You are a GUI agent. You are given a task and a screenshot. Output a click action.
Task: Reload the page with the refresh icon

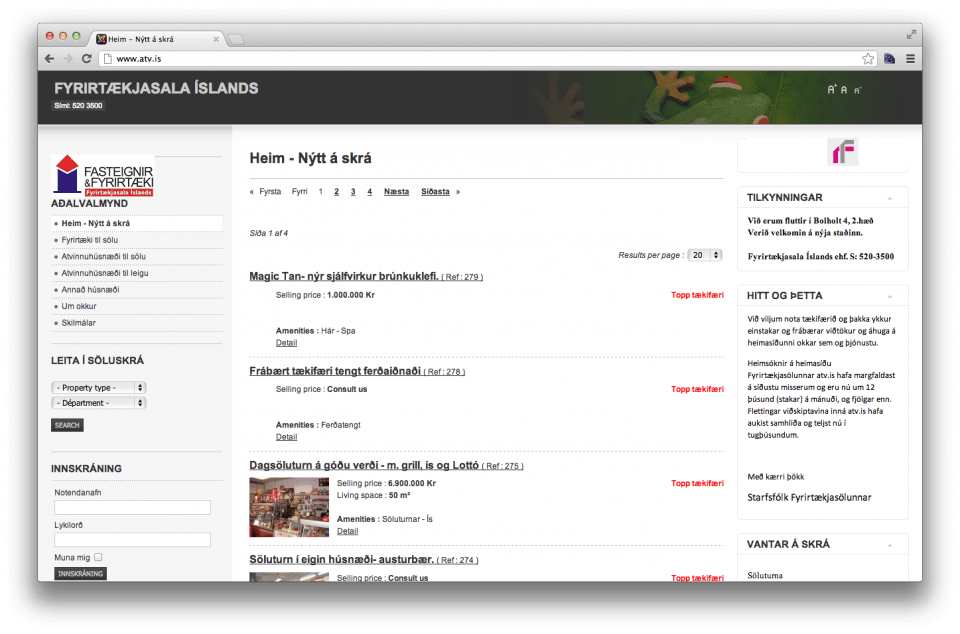pyautogui.click(x=89, y=59)
